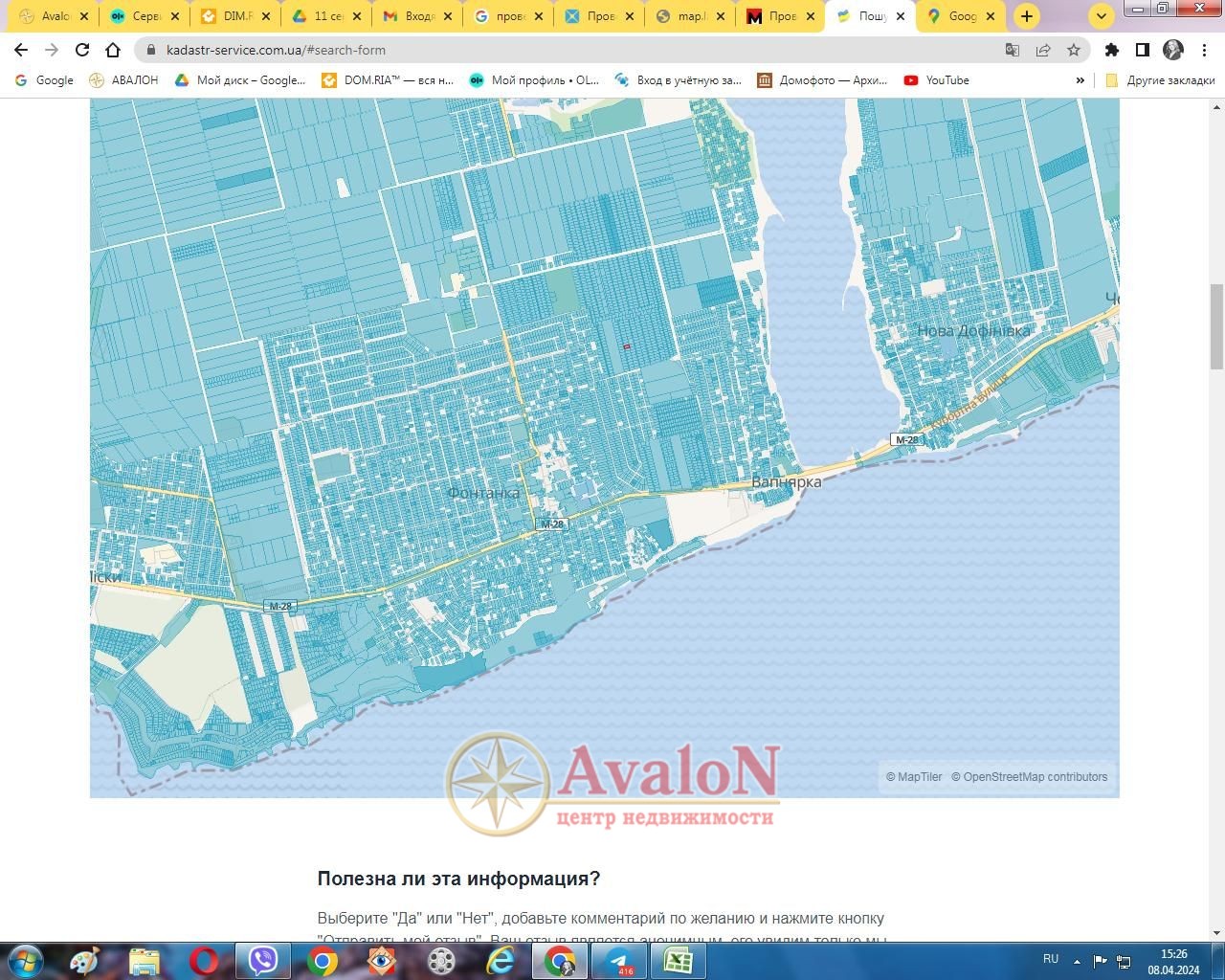
Task: Click the share page icon in address bar
Action: [x=1043, y=50]
